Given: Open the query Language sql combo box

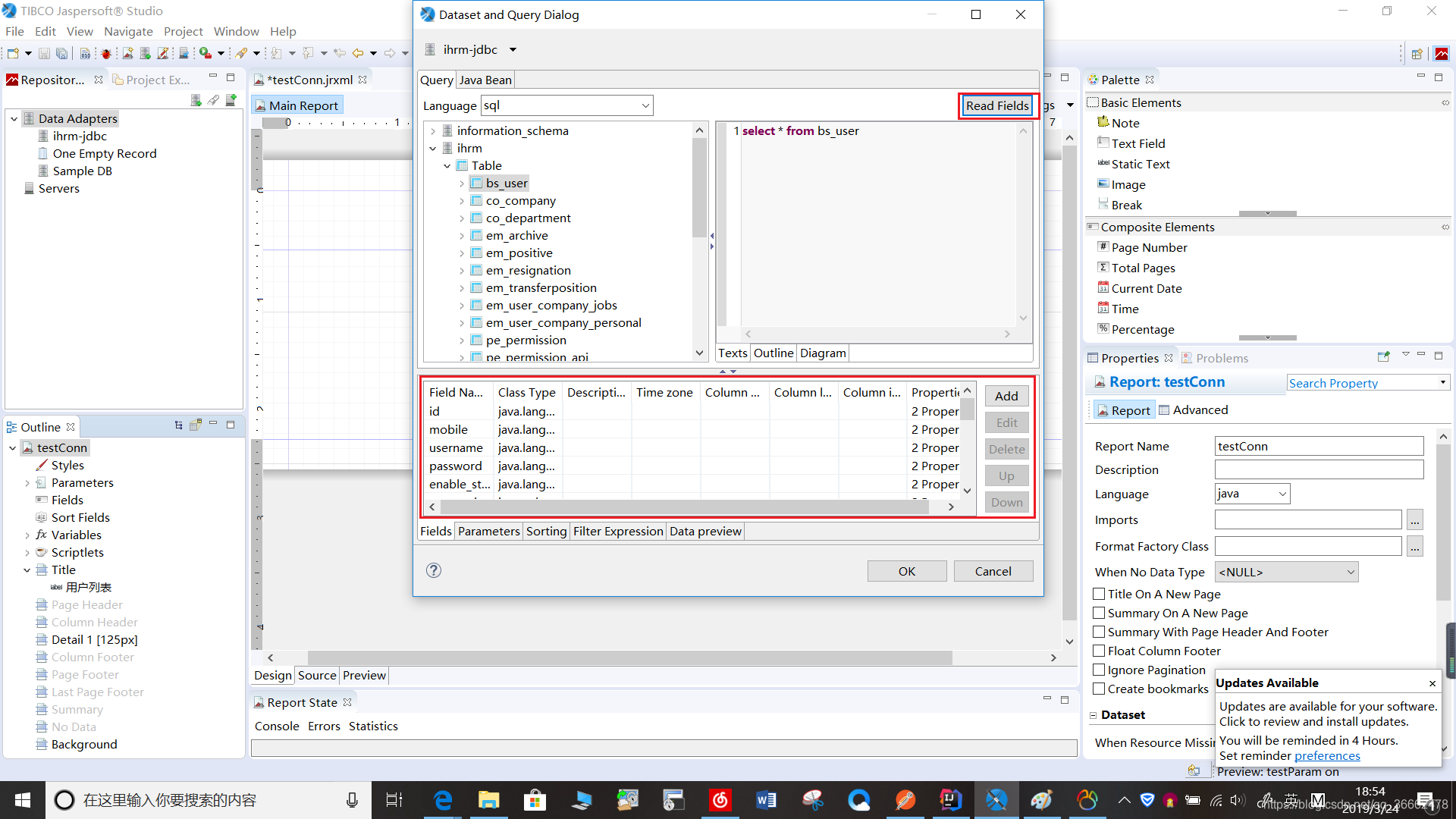Looking at the screenshot, I should [x=567, y=105].
